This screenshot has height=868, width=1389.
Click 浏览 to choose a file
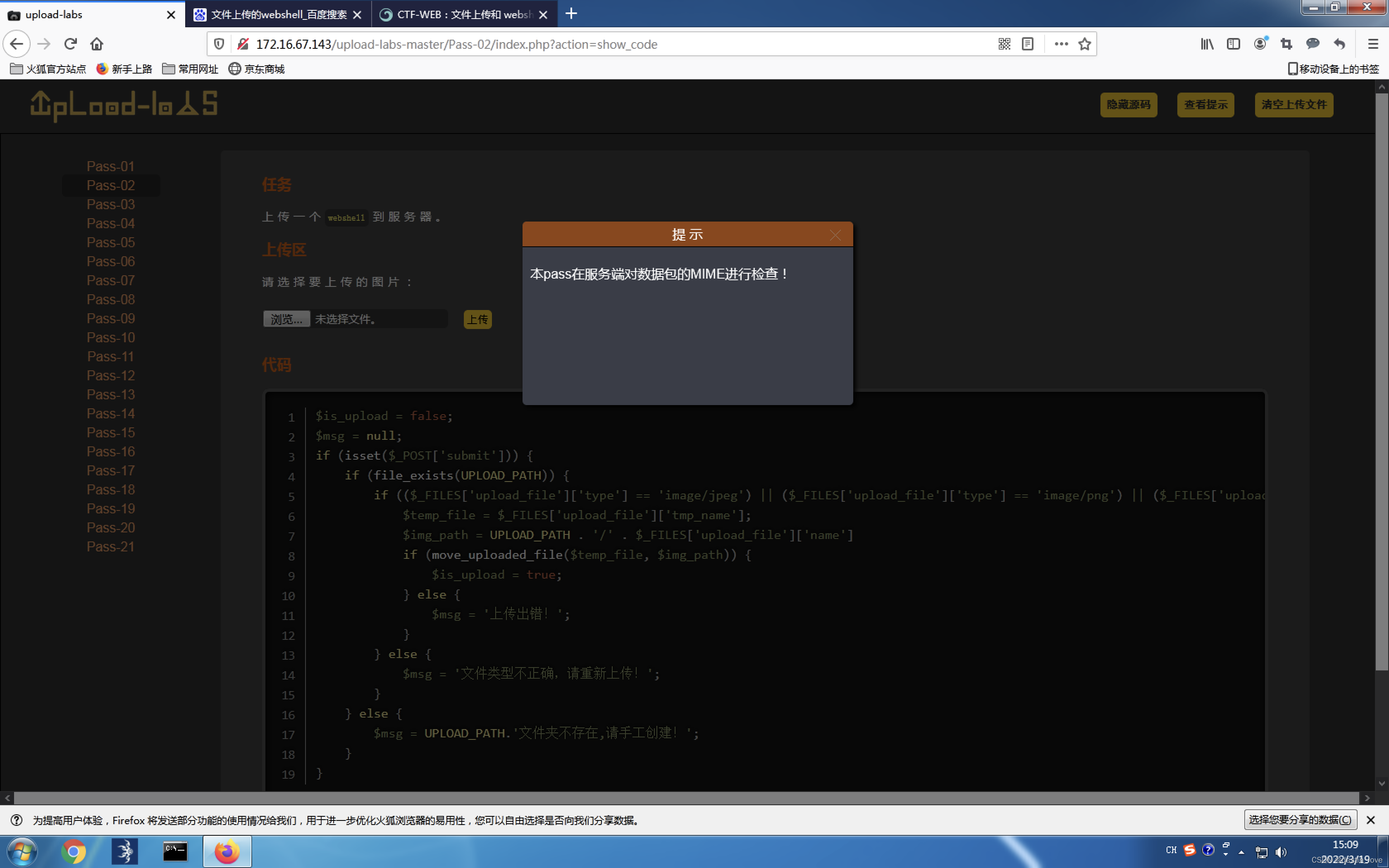coord(286,319)
